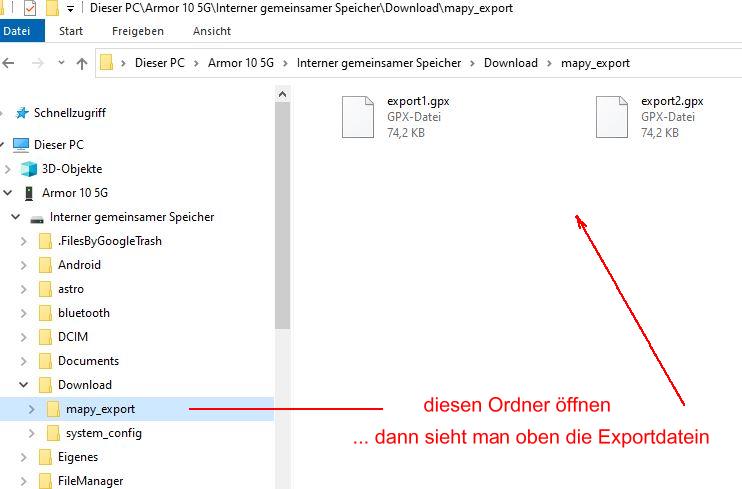Open the Freigeben ribbon tab

click(x=138, y=31)
